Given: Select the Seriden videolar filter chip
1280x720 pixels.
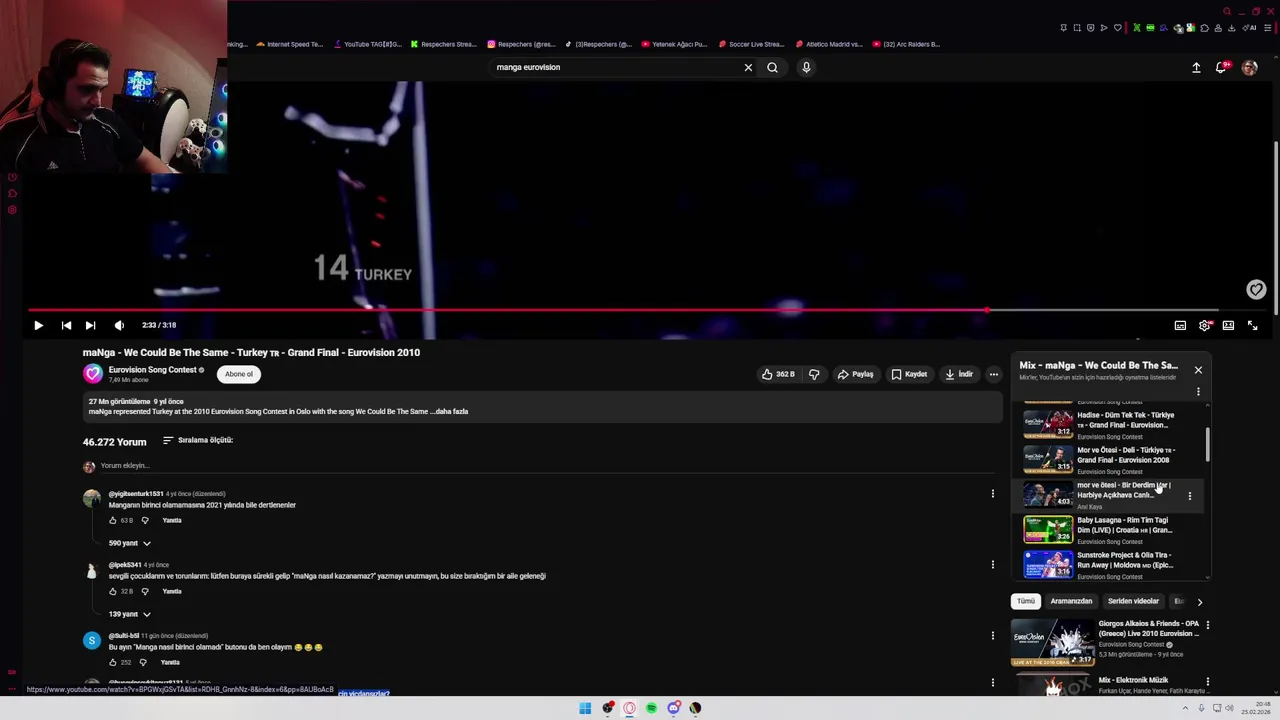Looking at the screenshot, I should pyautogui.click(x=1133, y=601).
